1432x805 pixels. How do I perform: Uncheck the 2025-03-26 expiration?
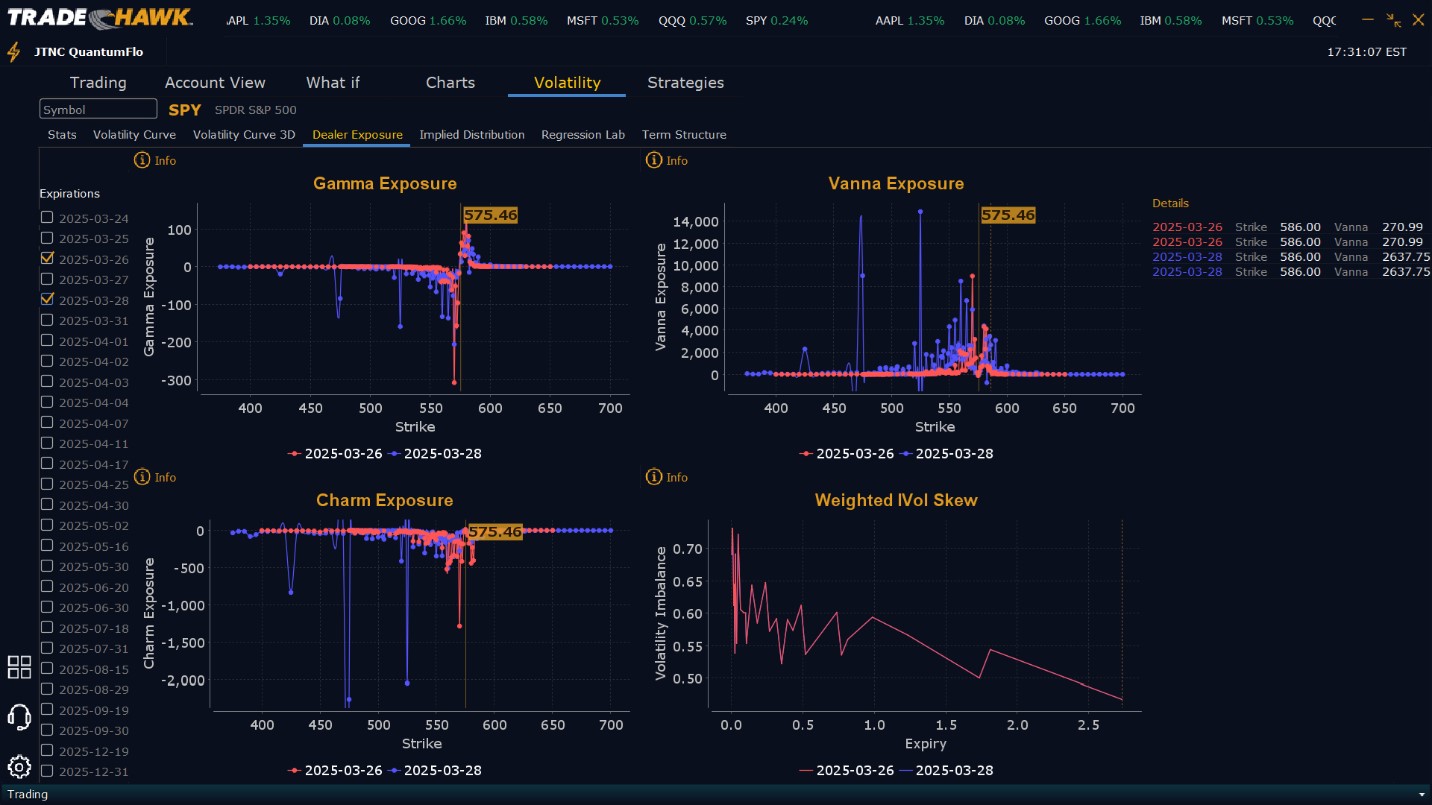(x=47, y=259)
